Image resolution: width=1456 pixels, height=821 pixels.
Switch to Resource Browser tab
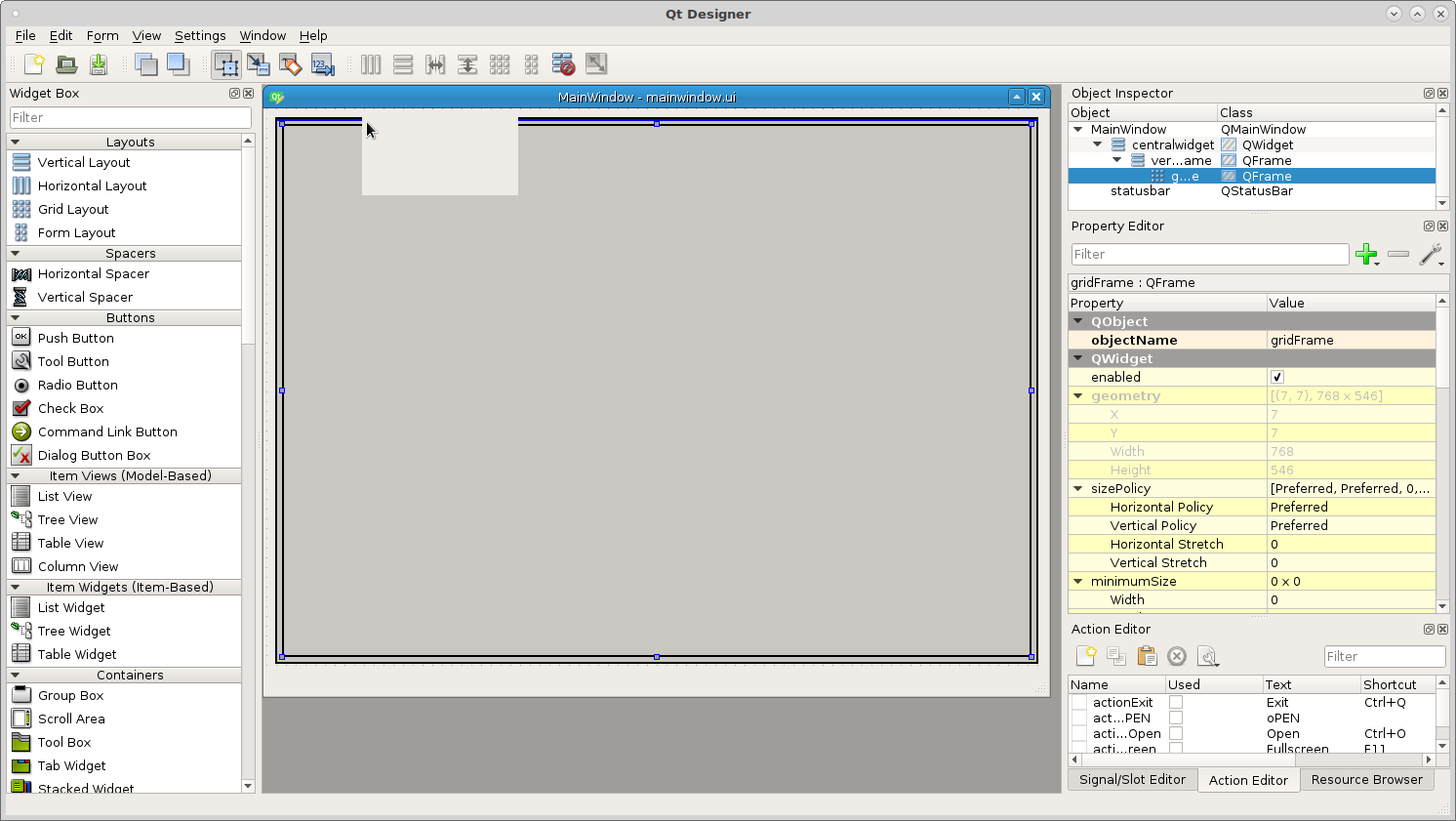click(x=1366, y=779)
